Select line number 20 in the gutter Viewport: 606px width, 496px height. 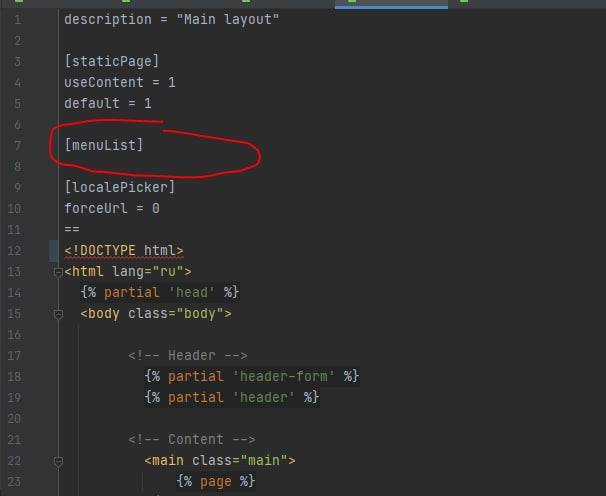14,419
